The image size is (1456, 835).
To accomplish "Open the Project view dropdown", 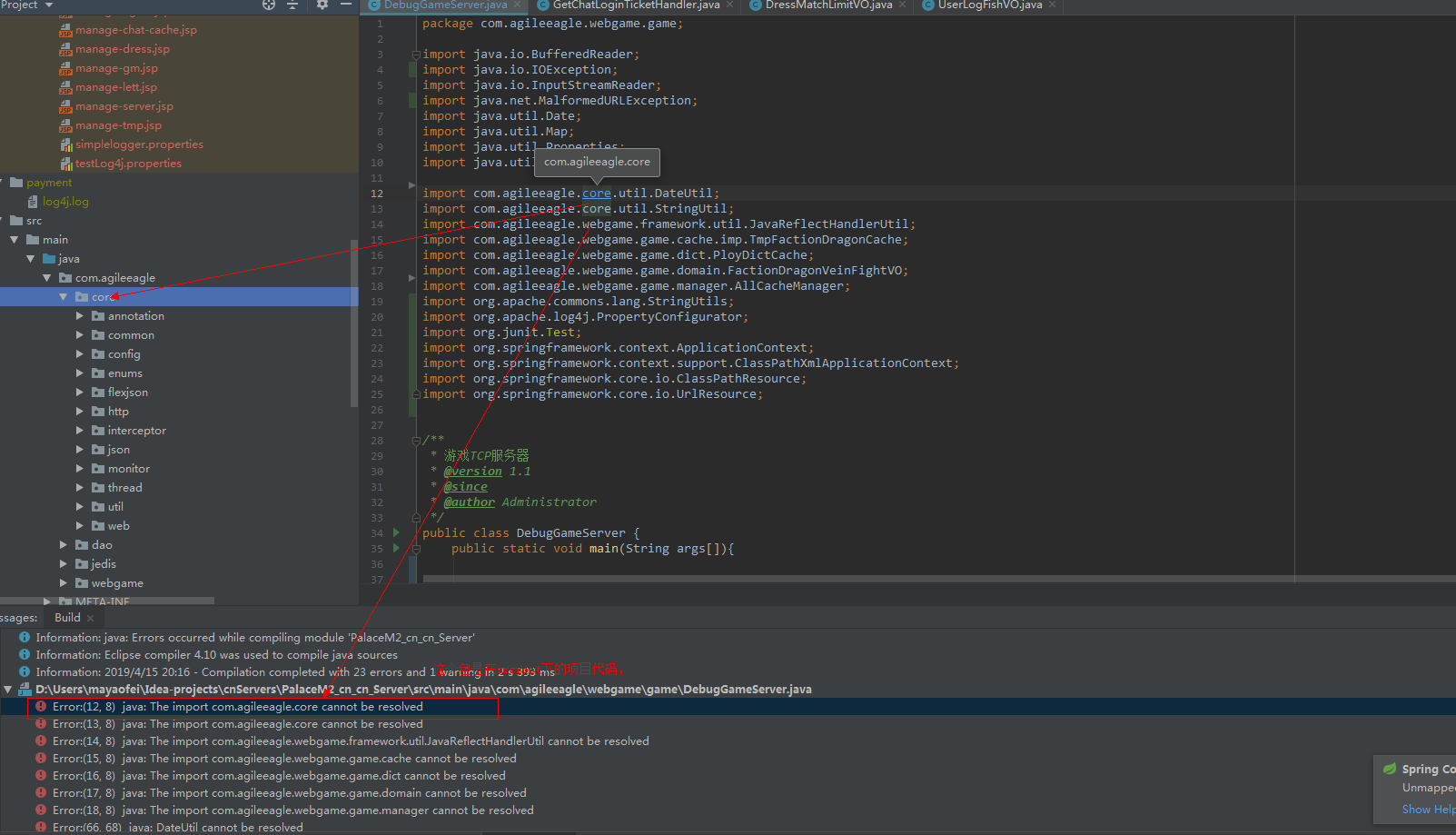I will click(x=27, y=5).
